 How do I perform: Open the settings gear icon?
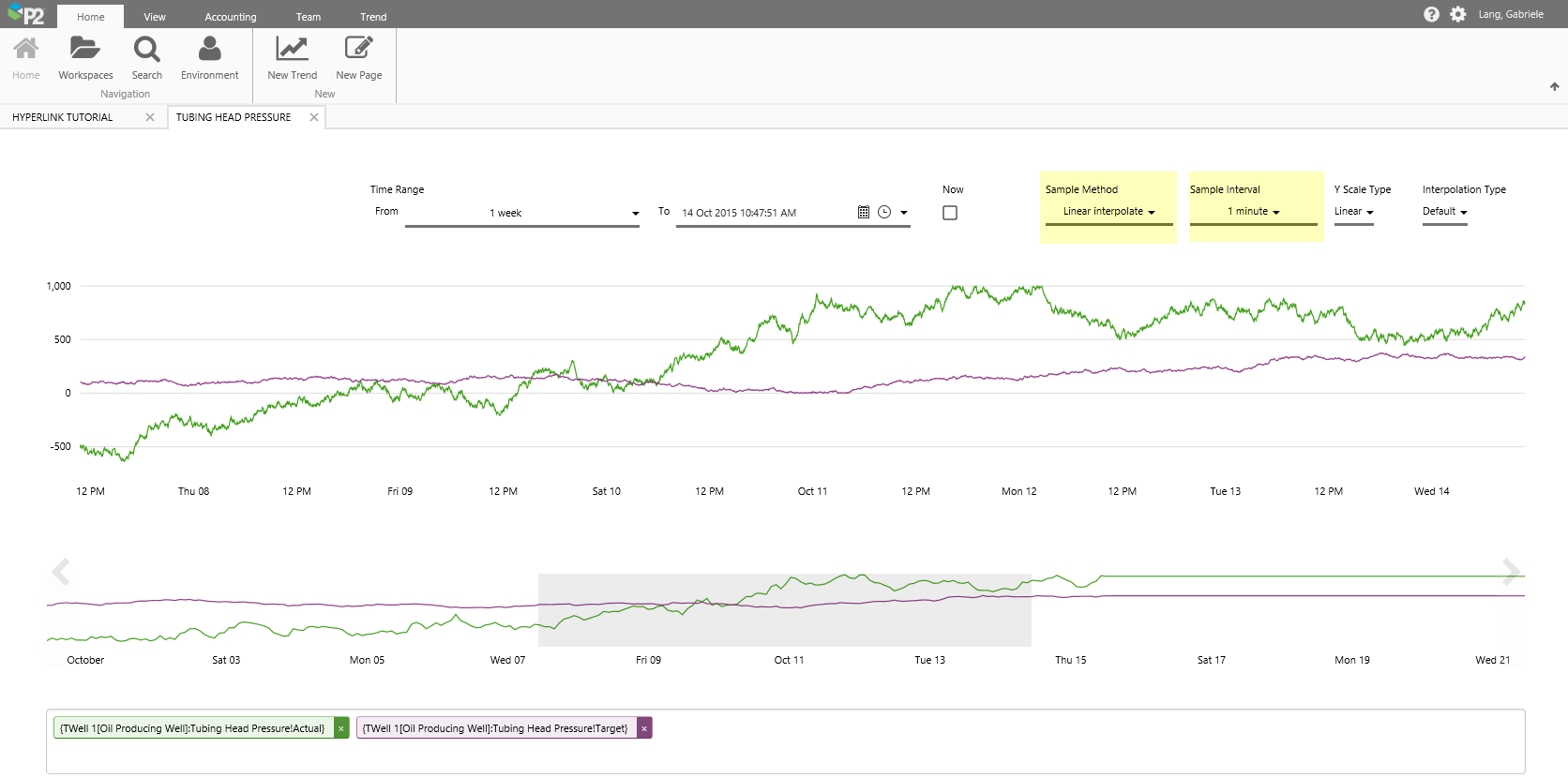coord(1457,14)
